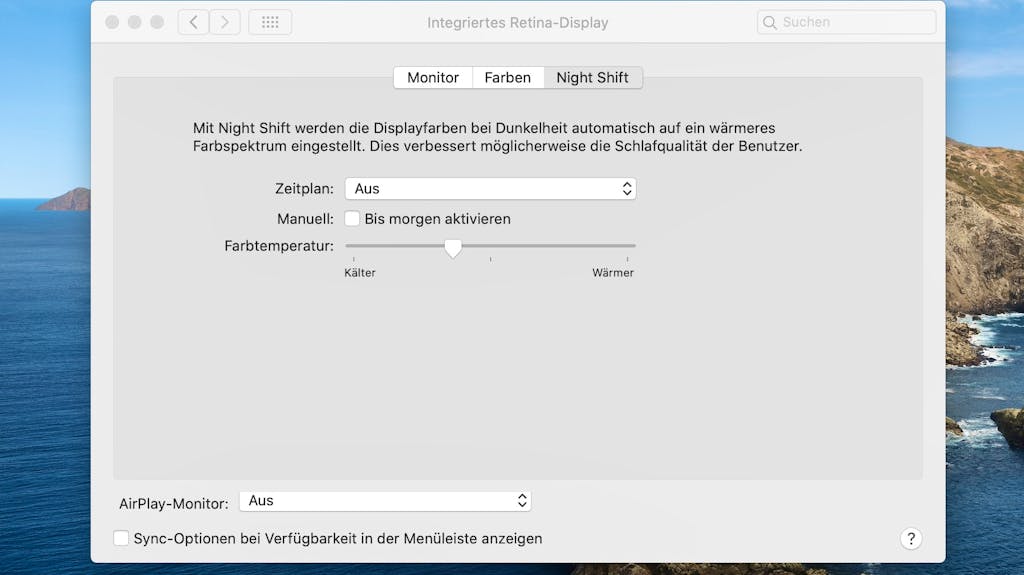1024x575 pixels.
Task: Click the Farbtemperatur slider handle
Action: [453, 248]
